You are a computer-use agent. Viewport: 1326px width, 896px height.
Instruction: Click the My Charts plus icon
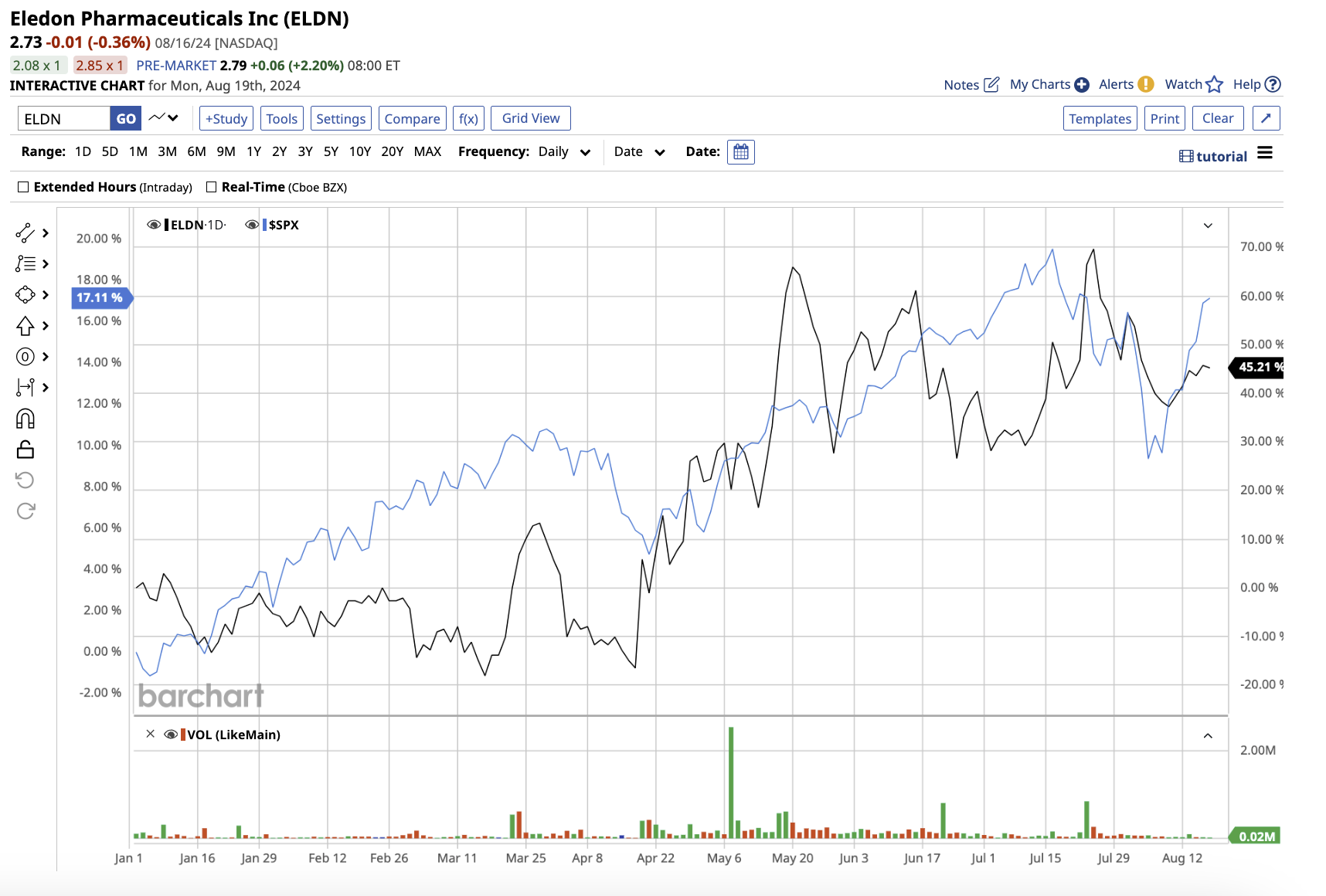(x=1082, y=84)
